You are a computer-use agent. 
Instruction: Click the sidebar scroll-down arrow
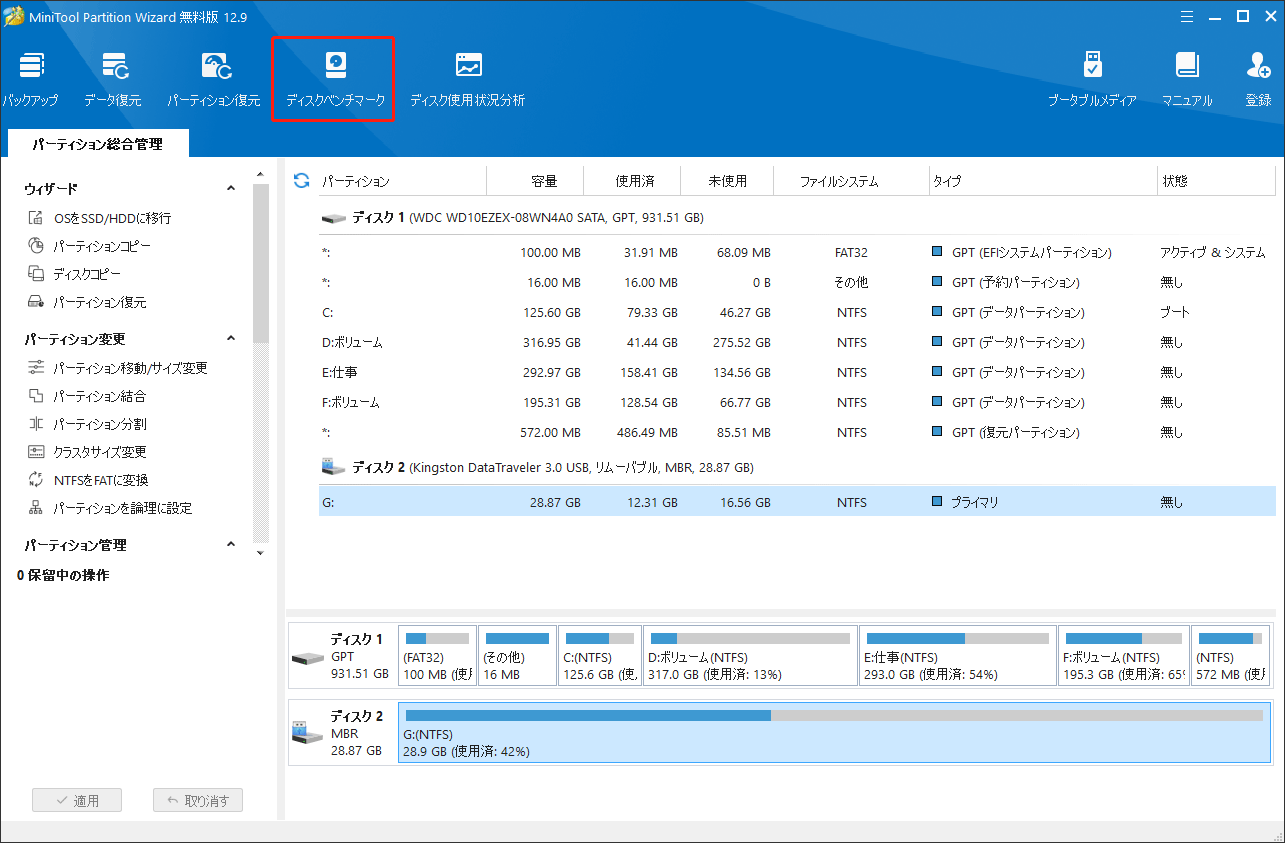point(261,552)
